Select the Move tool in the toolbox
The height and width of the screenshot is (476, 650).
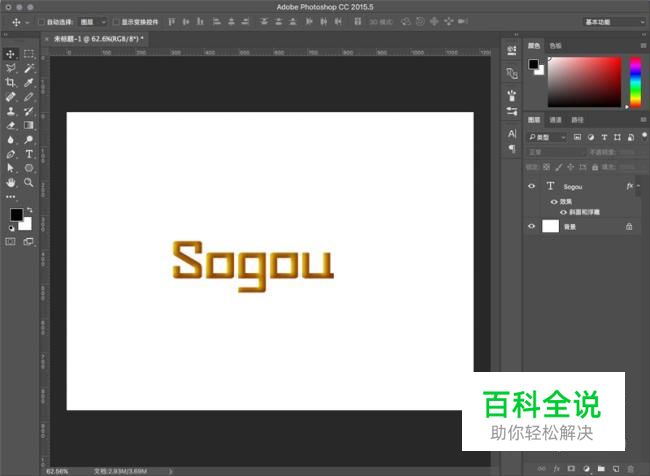coord(10,54)
